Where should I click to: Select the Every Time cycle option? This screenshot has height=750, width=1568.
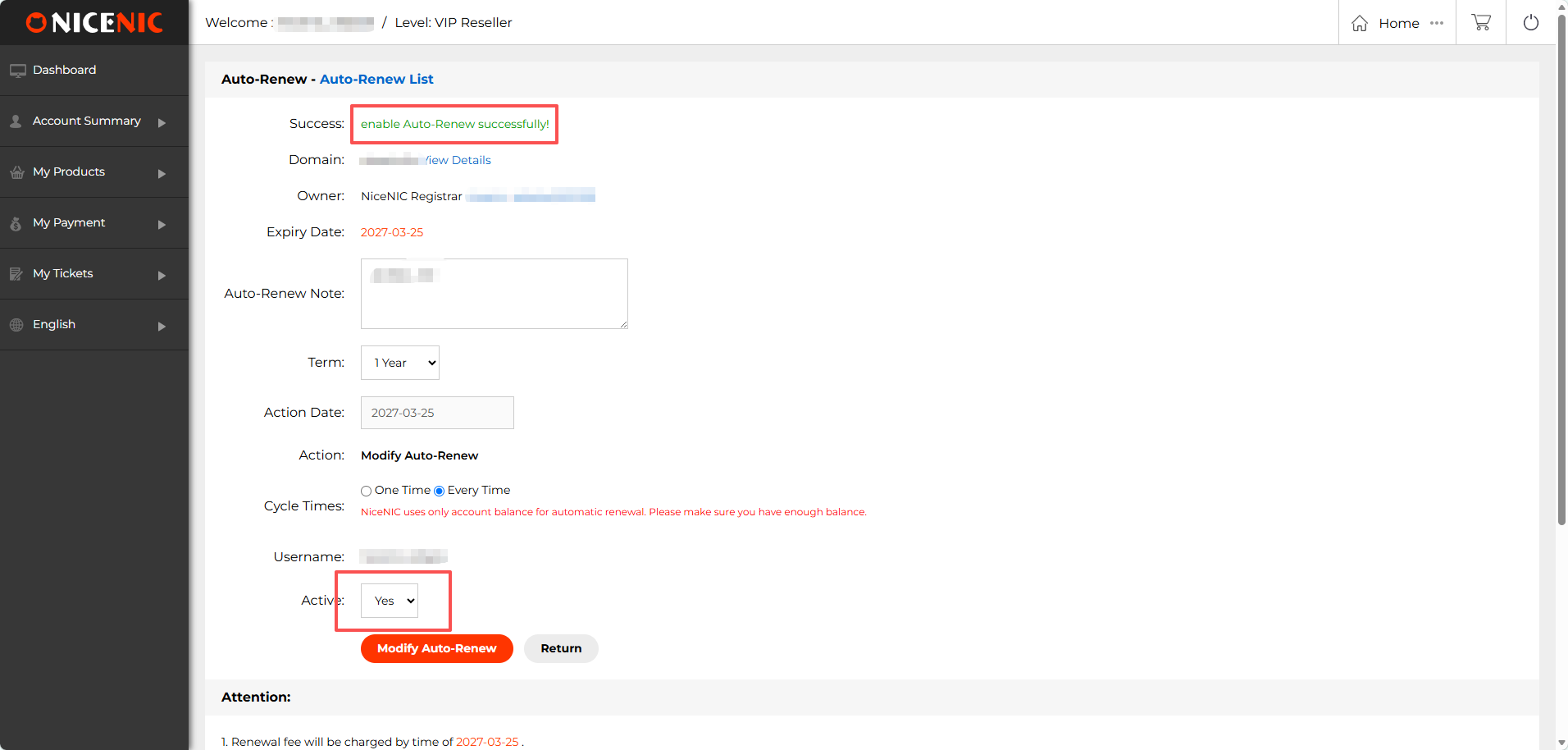439,491
